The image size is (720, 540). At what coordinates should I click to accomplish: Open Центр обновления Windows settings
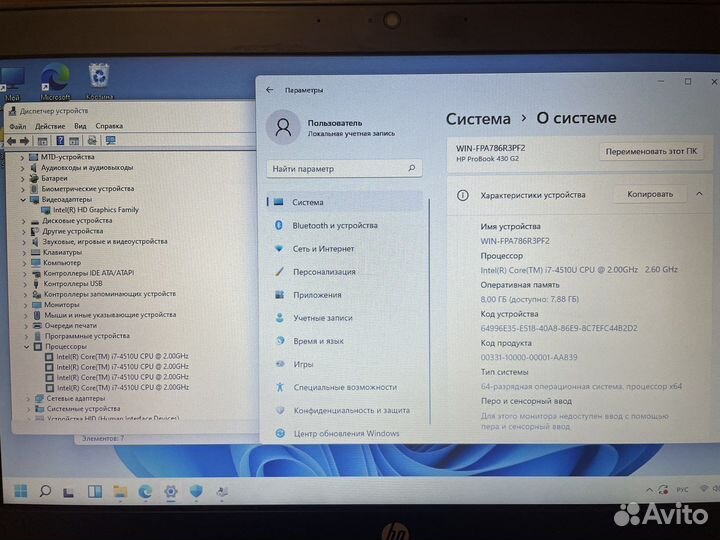click(344, 433)
